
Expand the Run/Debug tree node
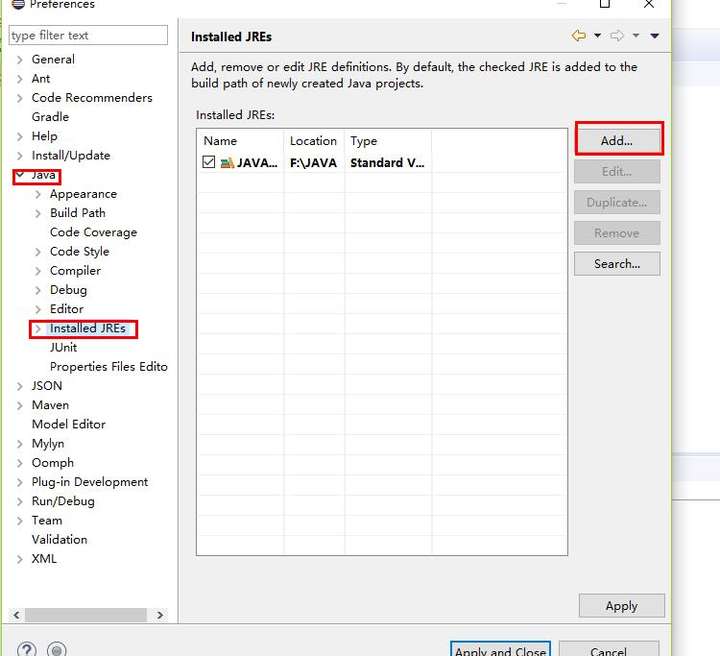pos(20,501)
